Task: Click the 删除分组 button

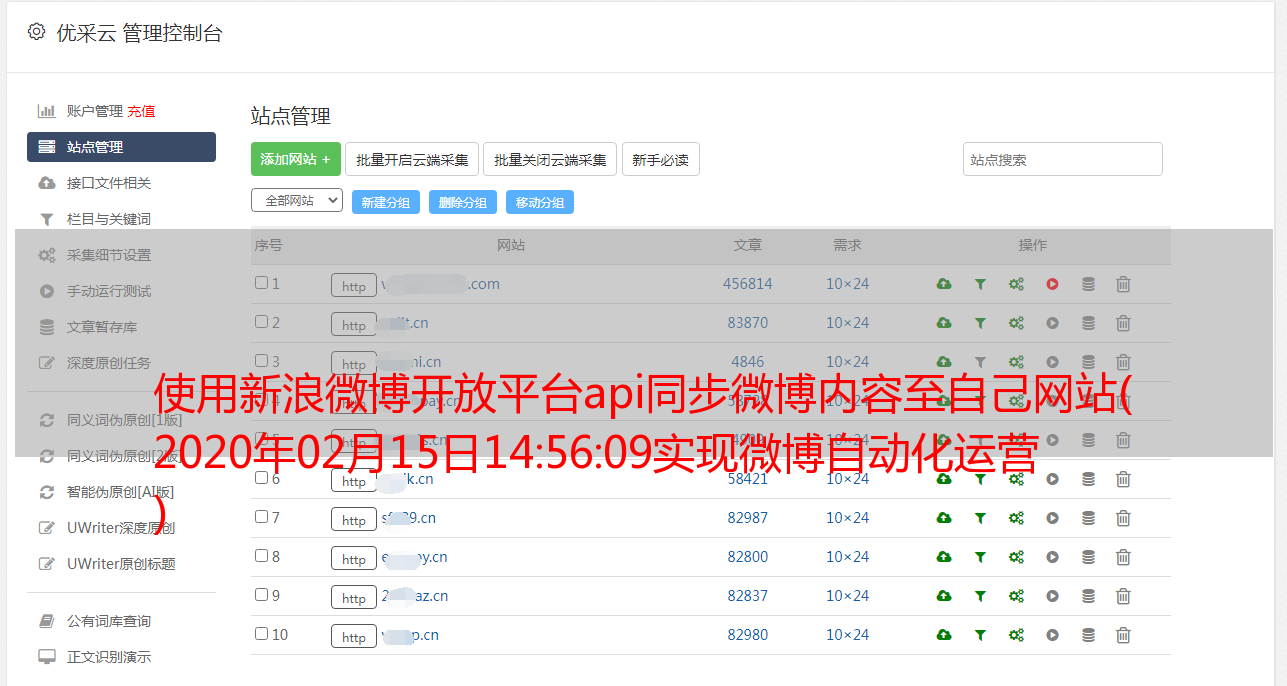Action: 463,202
